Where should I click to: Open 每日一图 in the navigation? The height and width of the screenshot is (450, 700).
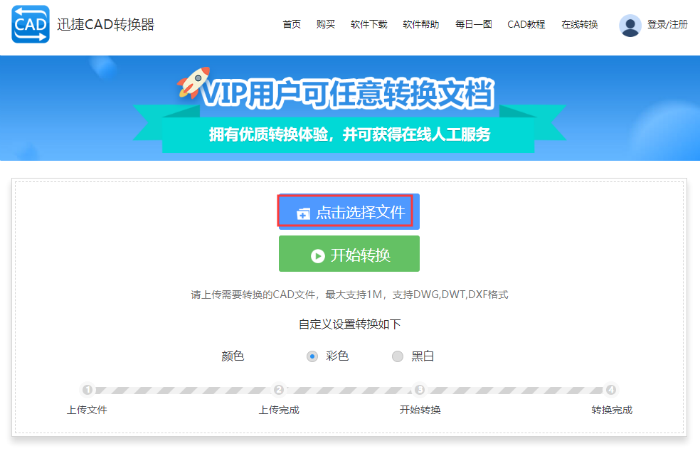pos(473,25)
